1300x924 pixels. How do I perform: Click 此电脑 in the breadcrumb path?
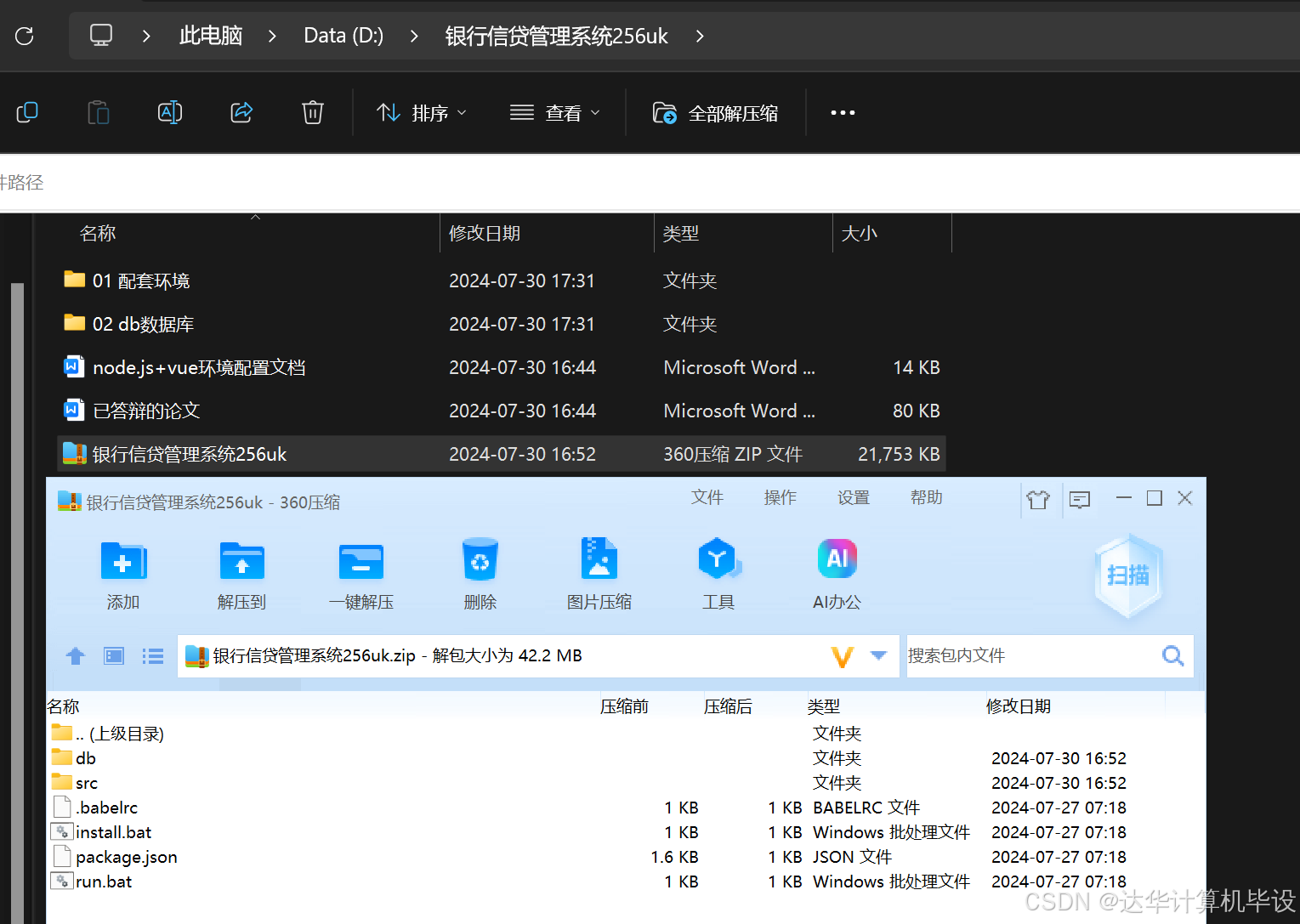click(211, 36)
